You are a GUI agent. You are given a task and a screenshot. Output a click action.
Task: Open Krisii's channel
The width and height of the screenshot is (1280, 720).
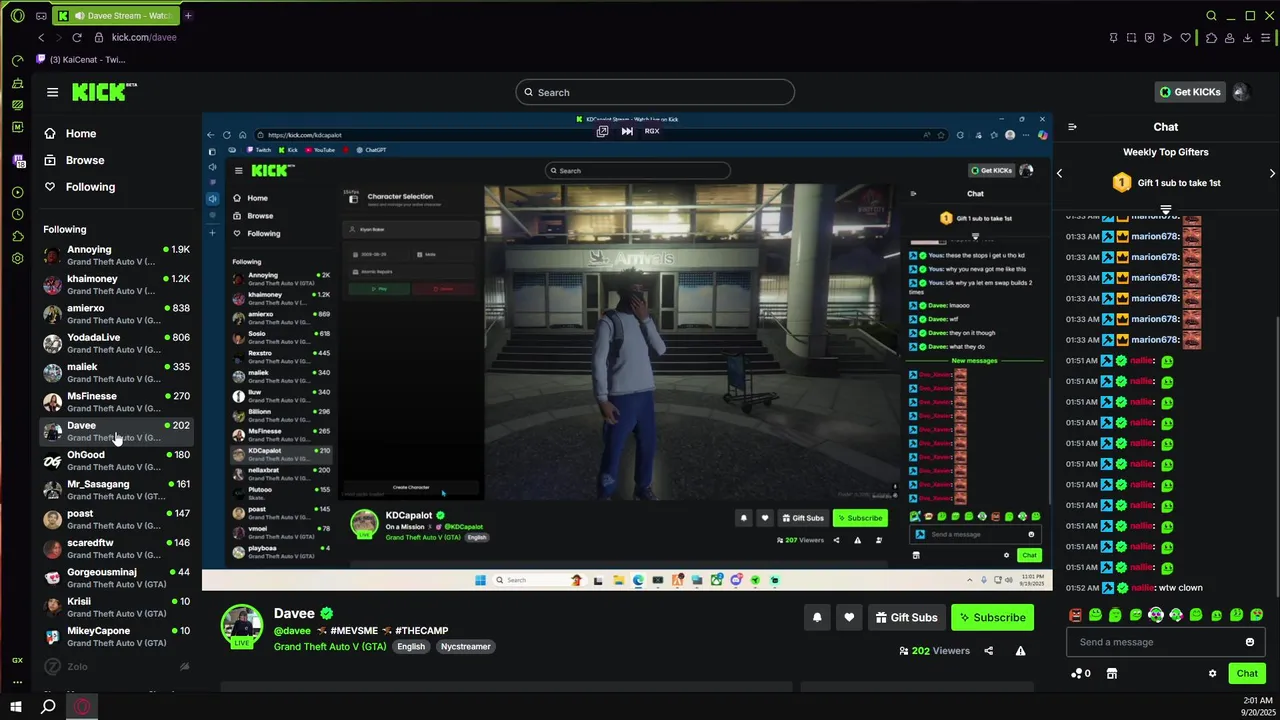pos(117,607)
